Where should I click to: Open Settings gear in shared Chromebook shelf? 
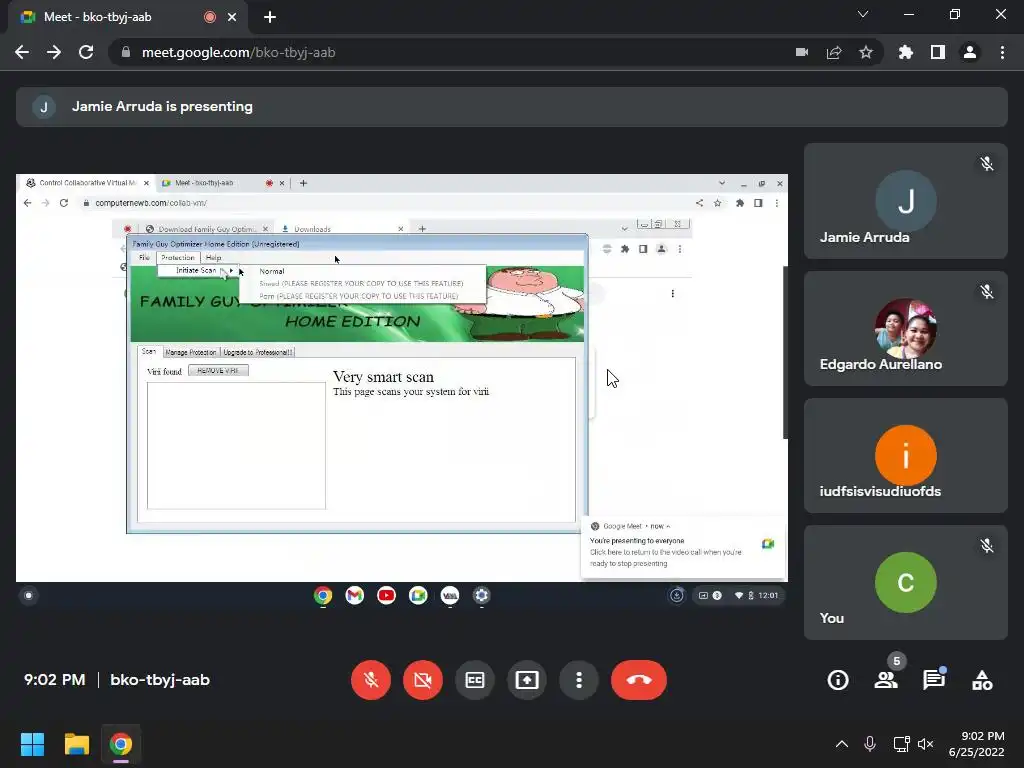click(x=481, y=595)
